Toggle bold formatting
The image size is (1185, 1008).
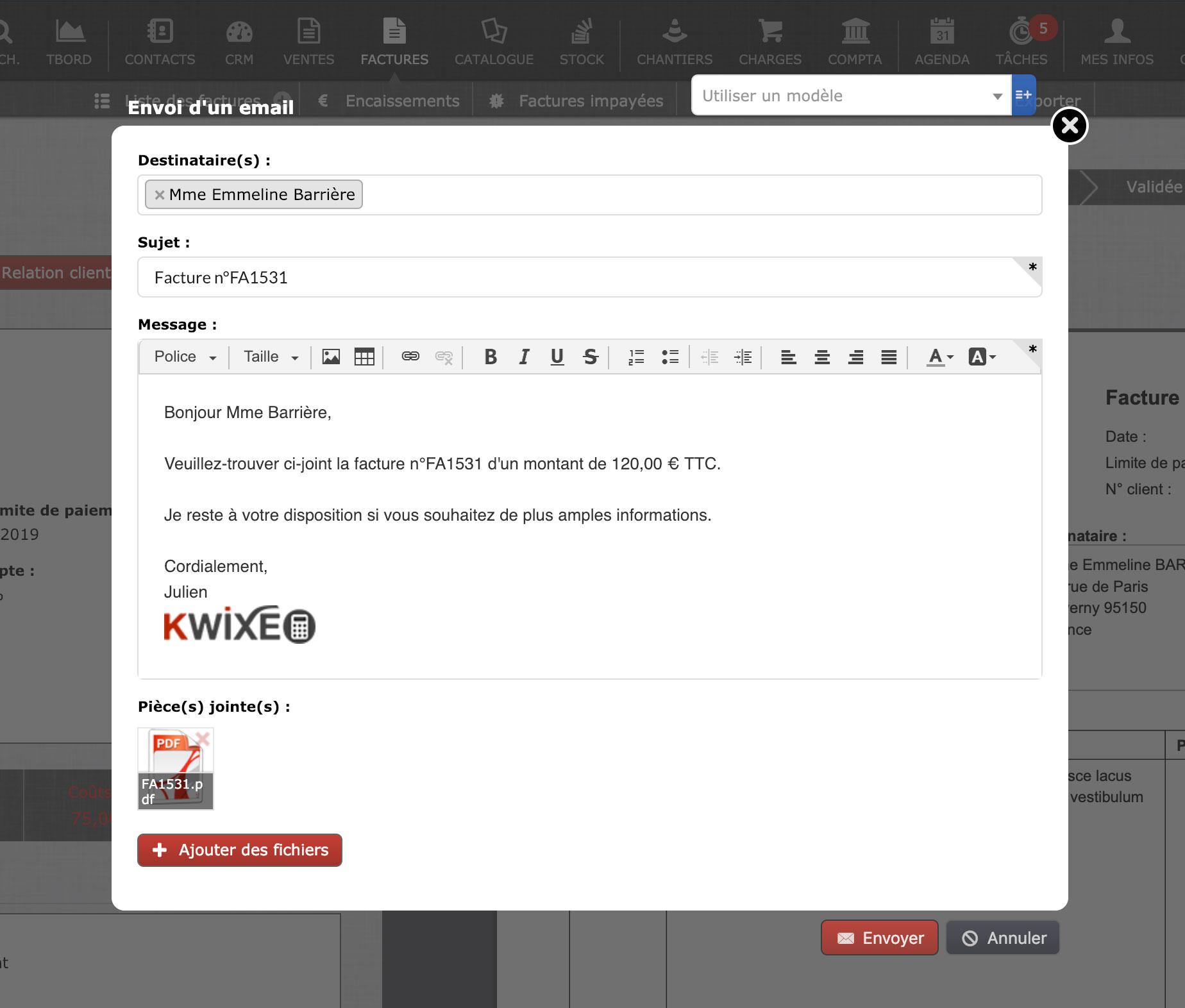pos(491,357)
